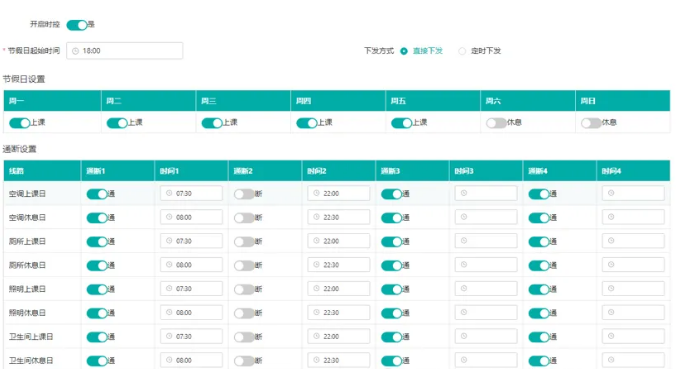
Task: Click the 节假日设置 section heading
Action: point(24,79)
